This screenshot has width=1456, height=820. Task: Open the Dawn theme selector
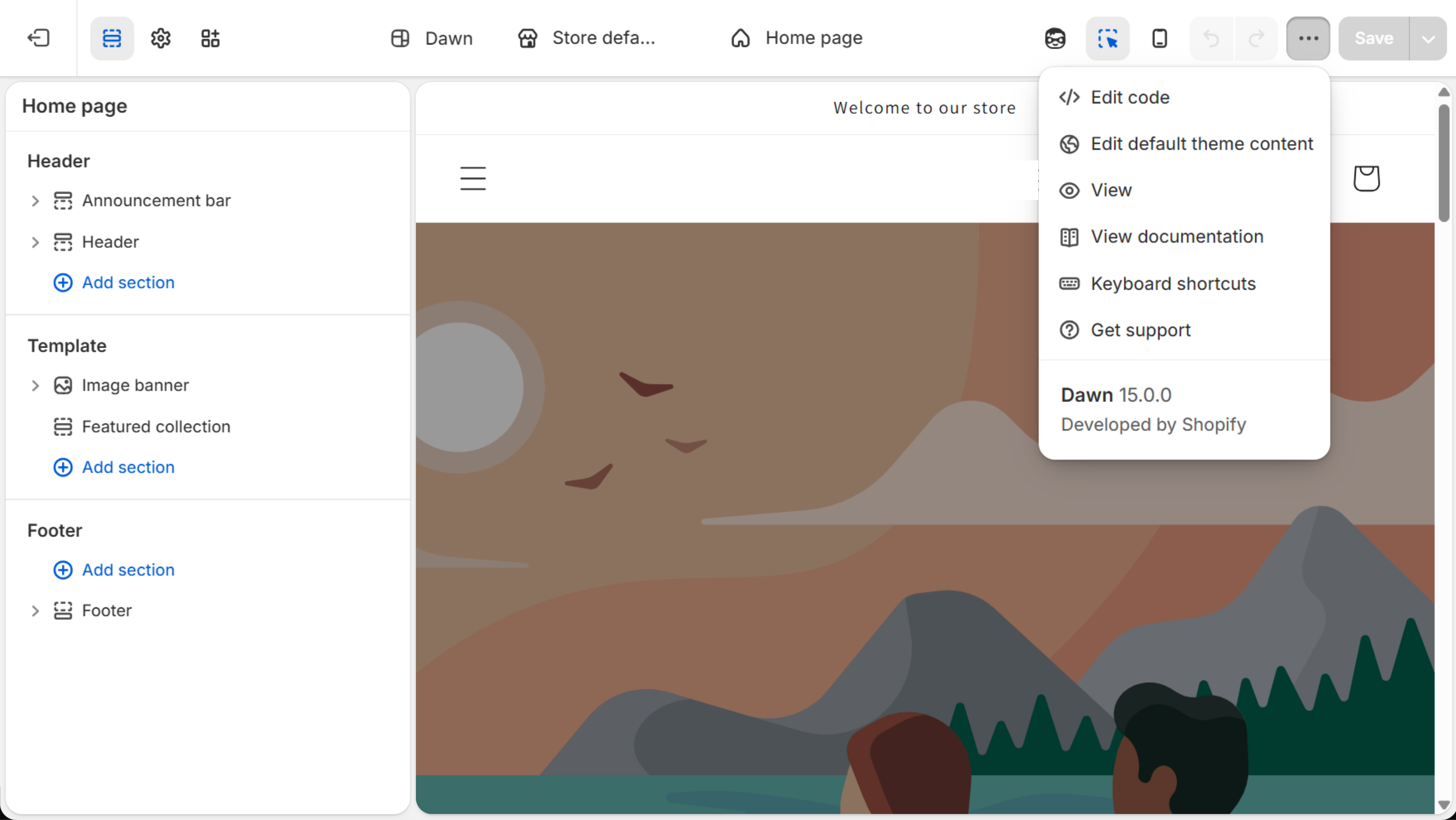point(432,38)
